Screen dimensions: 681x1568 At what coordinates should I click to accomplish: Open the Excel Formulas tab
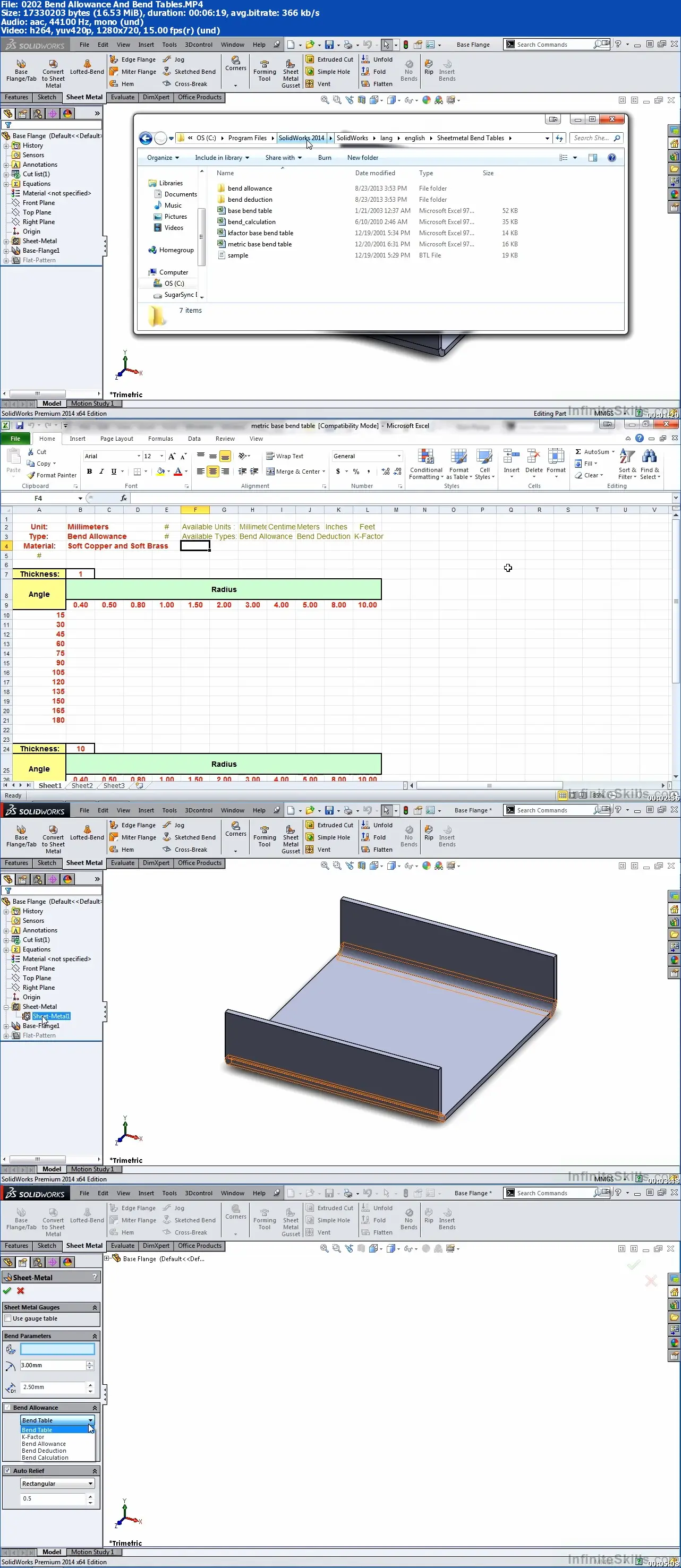[x=160, y=438]
